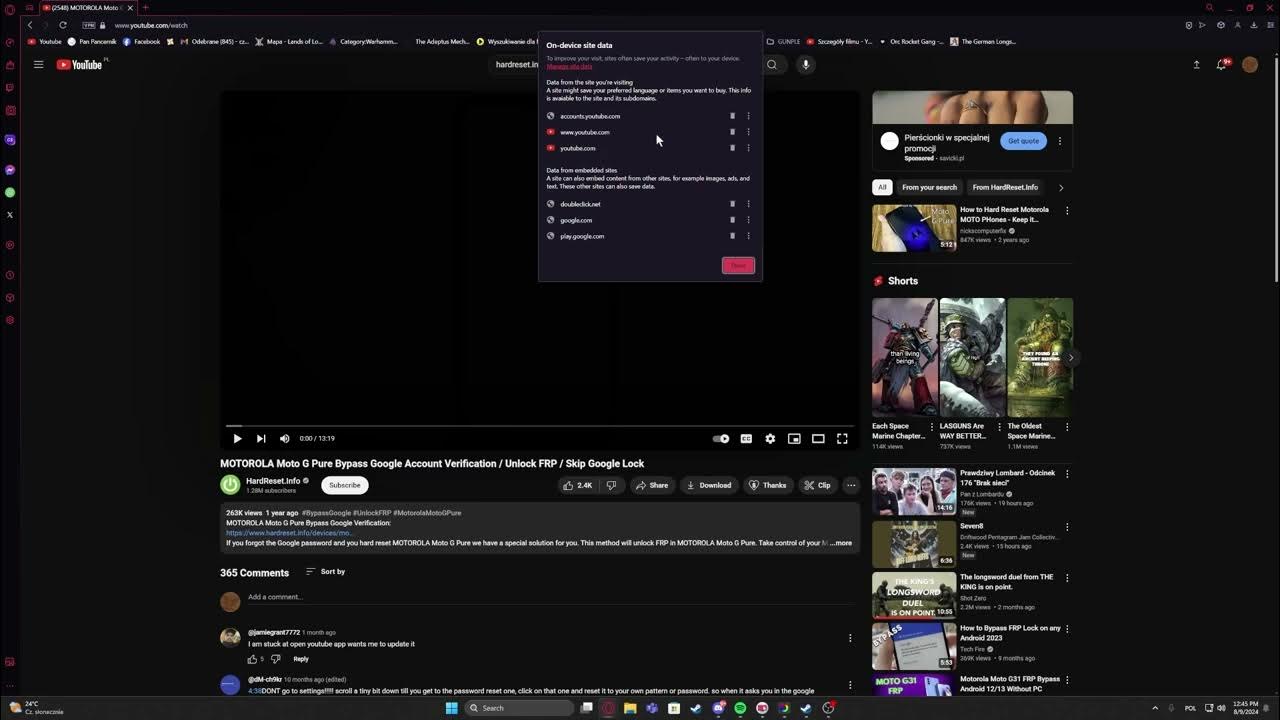Screen dimensions: 1280x720
Task: Open more options for www.youtube.com
Action: point(748,132)
